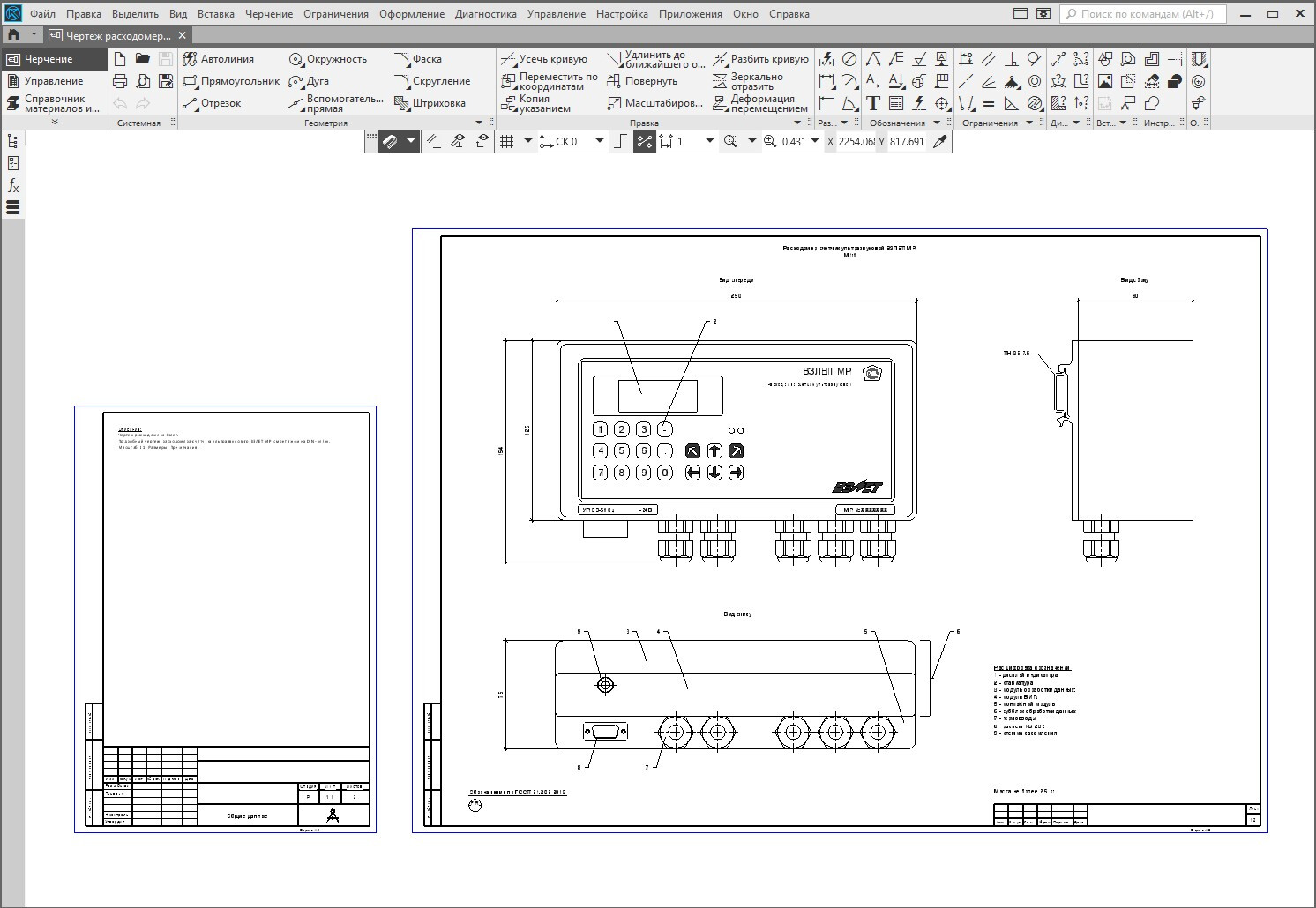This screenshot has height=908, width=1316.
Task: Open the window list dropdown beside home icon
Action: 34,35
